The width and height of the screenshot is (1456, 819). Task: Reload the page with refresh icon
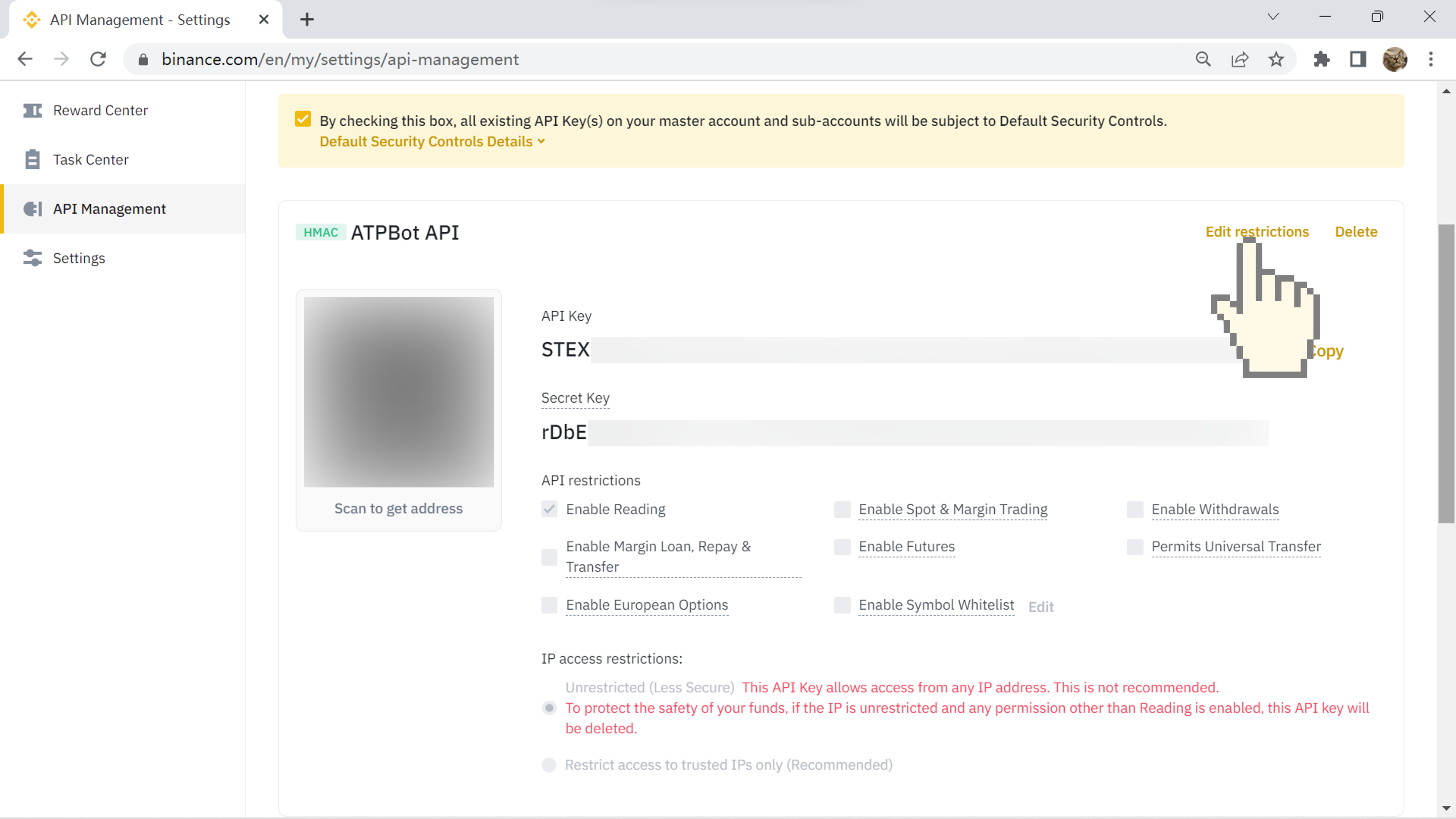coord(98,59)
